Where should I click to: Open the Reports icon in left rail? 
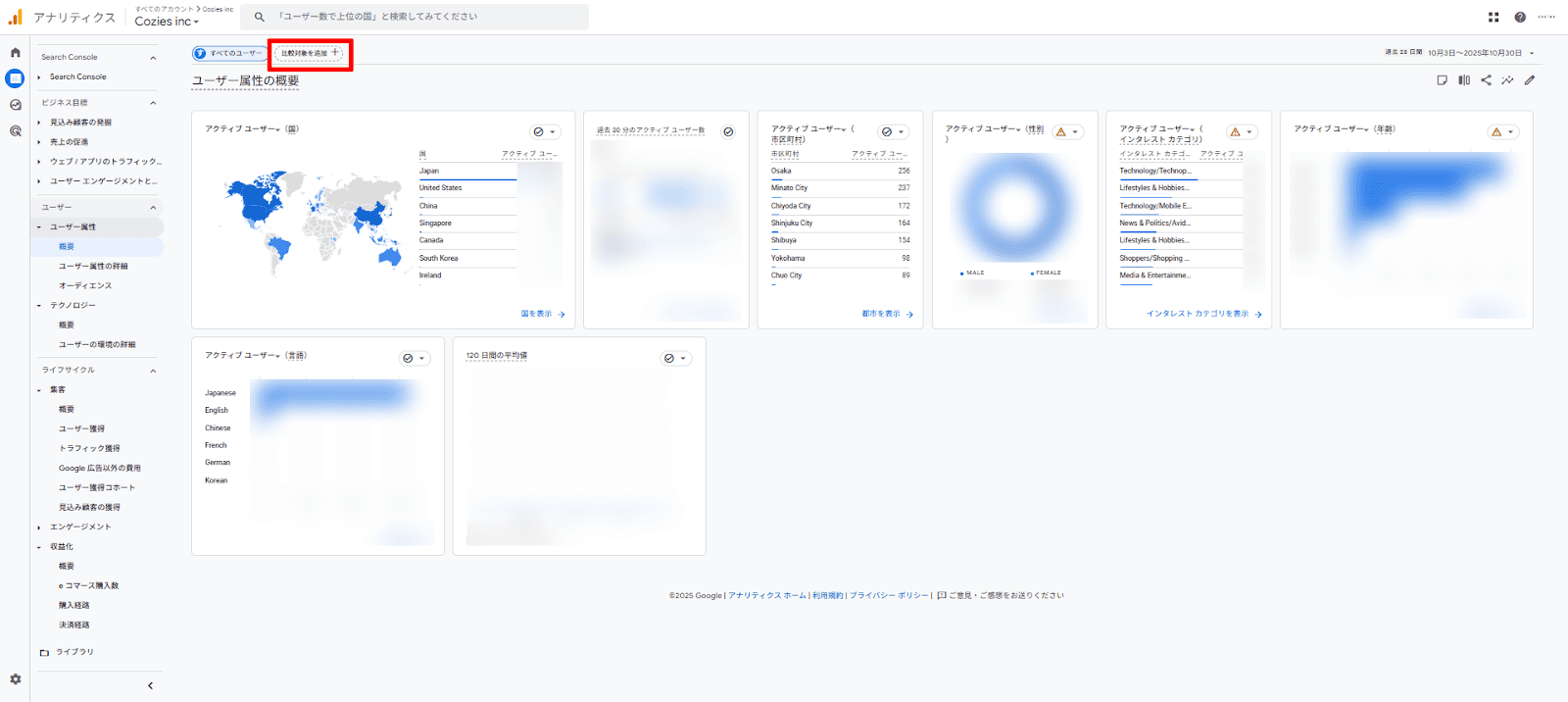pos(15,78)
